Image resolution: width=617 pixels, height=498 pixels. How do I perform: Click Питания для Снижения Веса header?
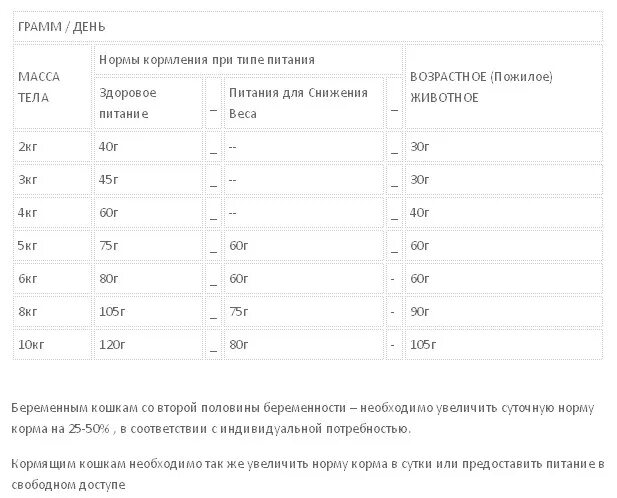click(304, 103)
